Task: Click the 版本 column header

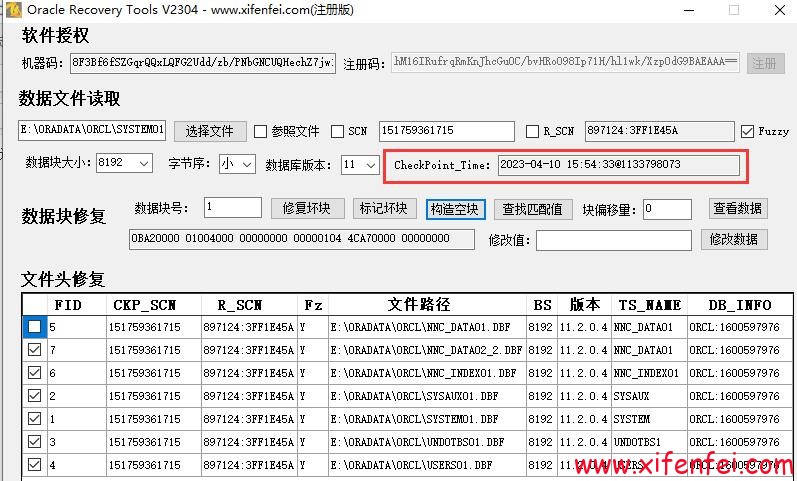Action: click(585, 305)
